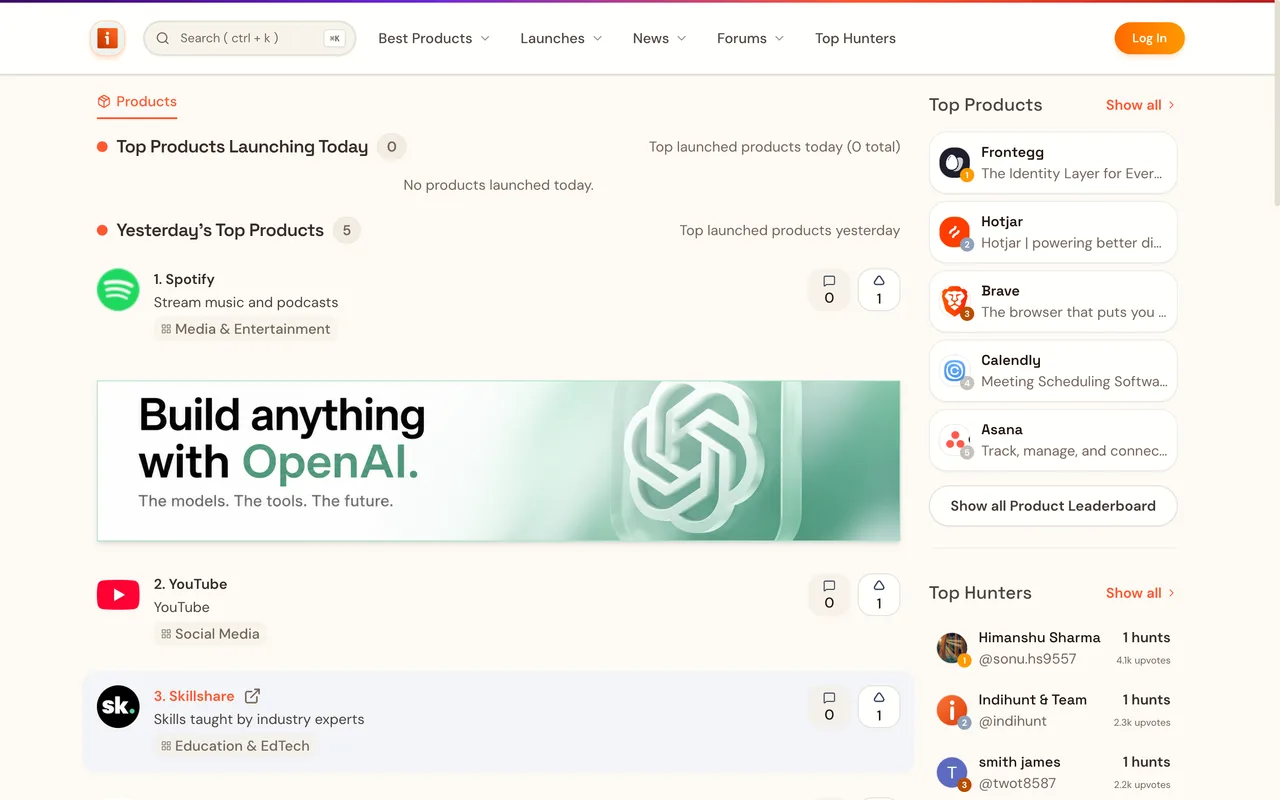Click 'Skills taught by industry experts' text
Viewport: 1280px width, 800px height.
(x=259, y=719)
